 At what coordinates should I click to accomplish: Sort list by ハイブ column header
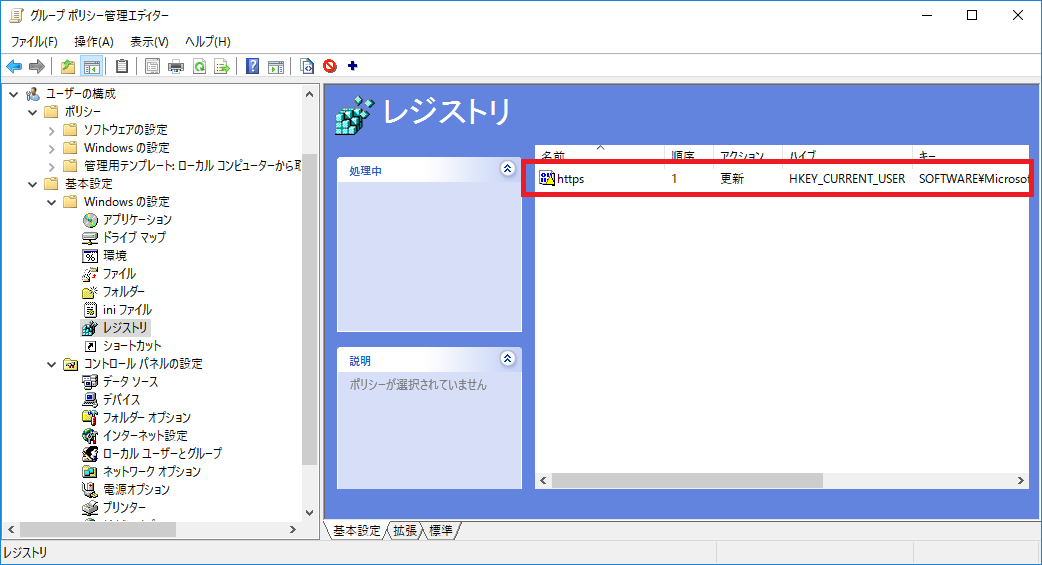click(x=802, y=156)
